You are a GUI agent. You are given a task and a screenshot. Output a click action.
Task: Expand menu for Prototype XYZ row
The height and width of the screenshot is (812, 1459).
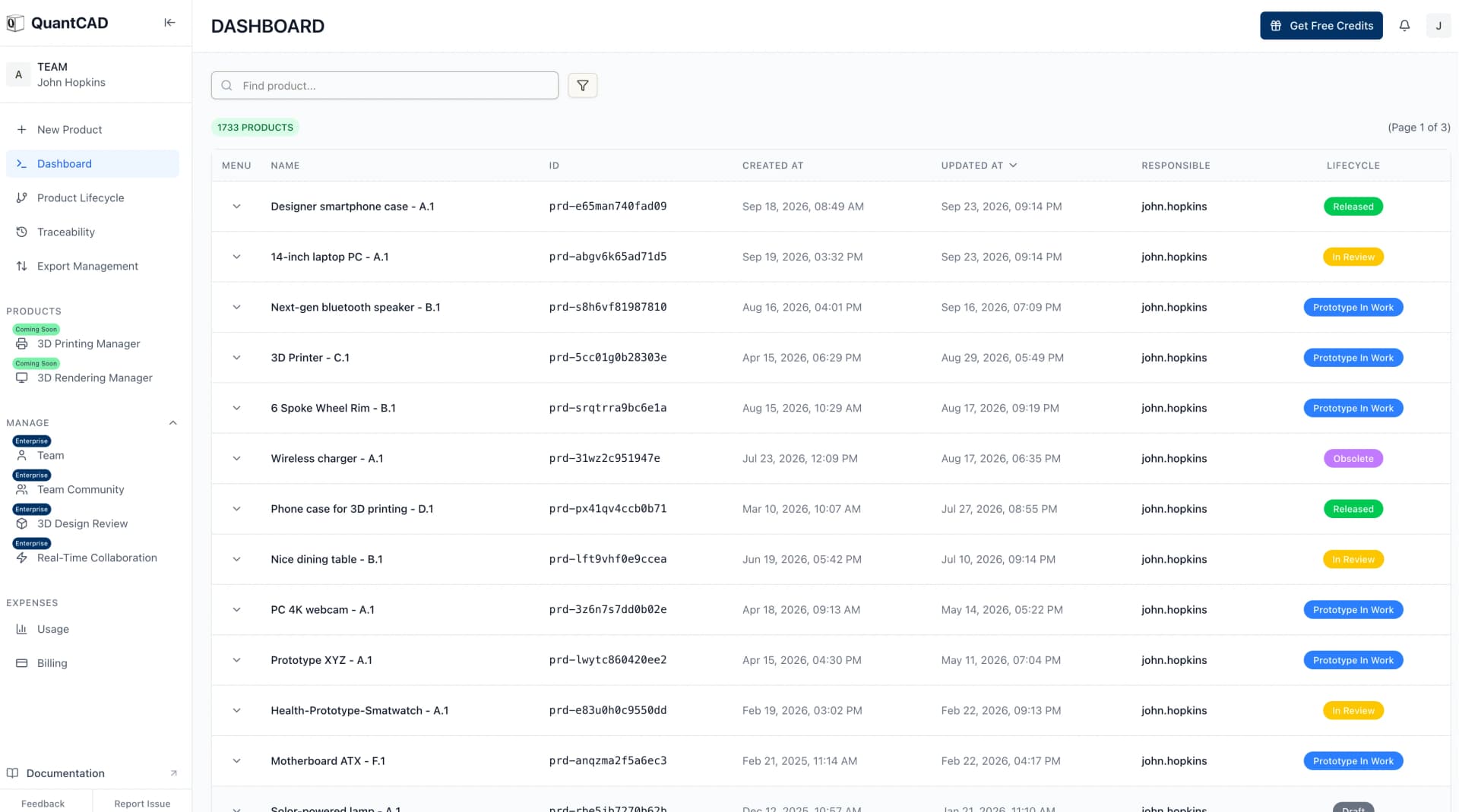[236, 660]
